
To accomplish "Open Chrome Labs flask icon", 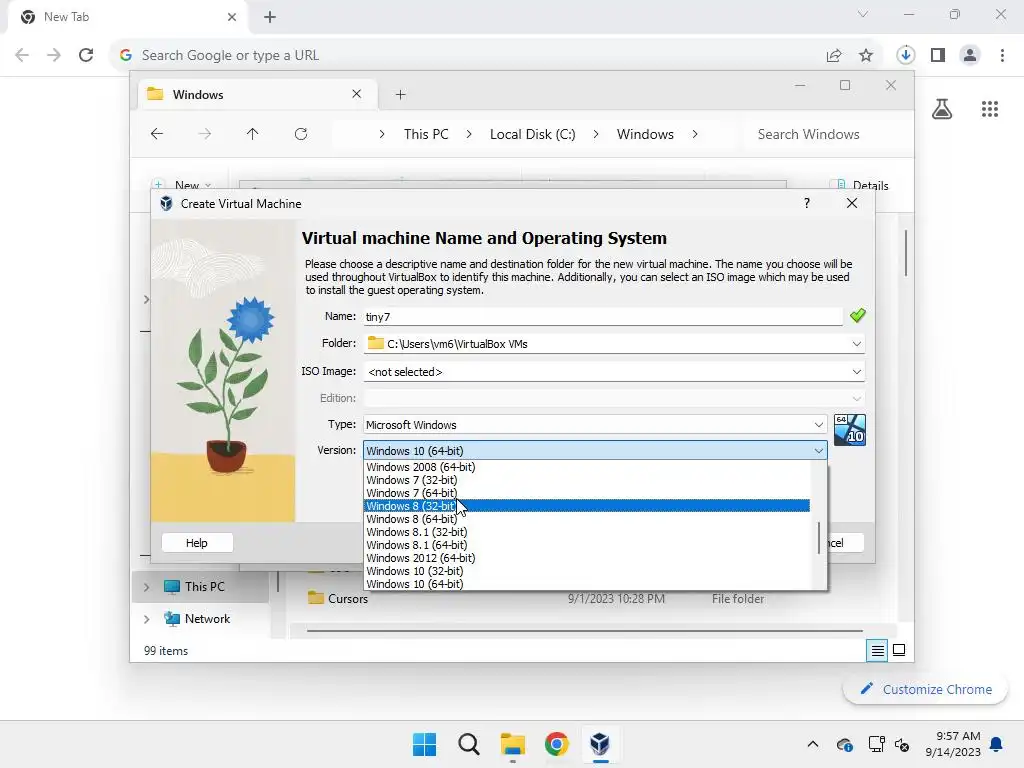I will tap(942, 109).
